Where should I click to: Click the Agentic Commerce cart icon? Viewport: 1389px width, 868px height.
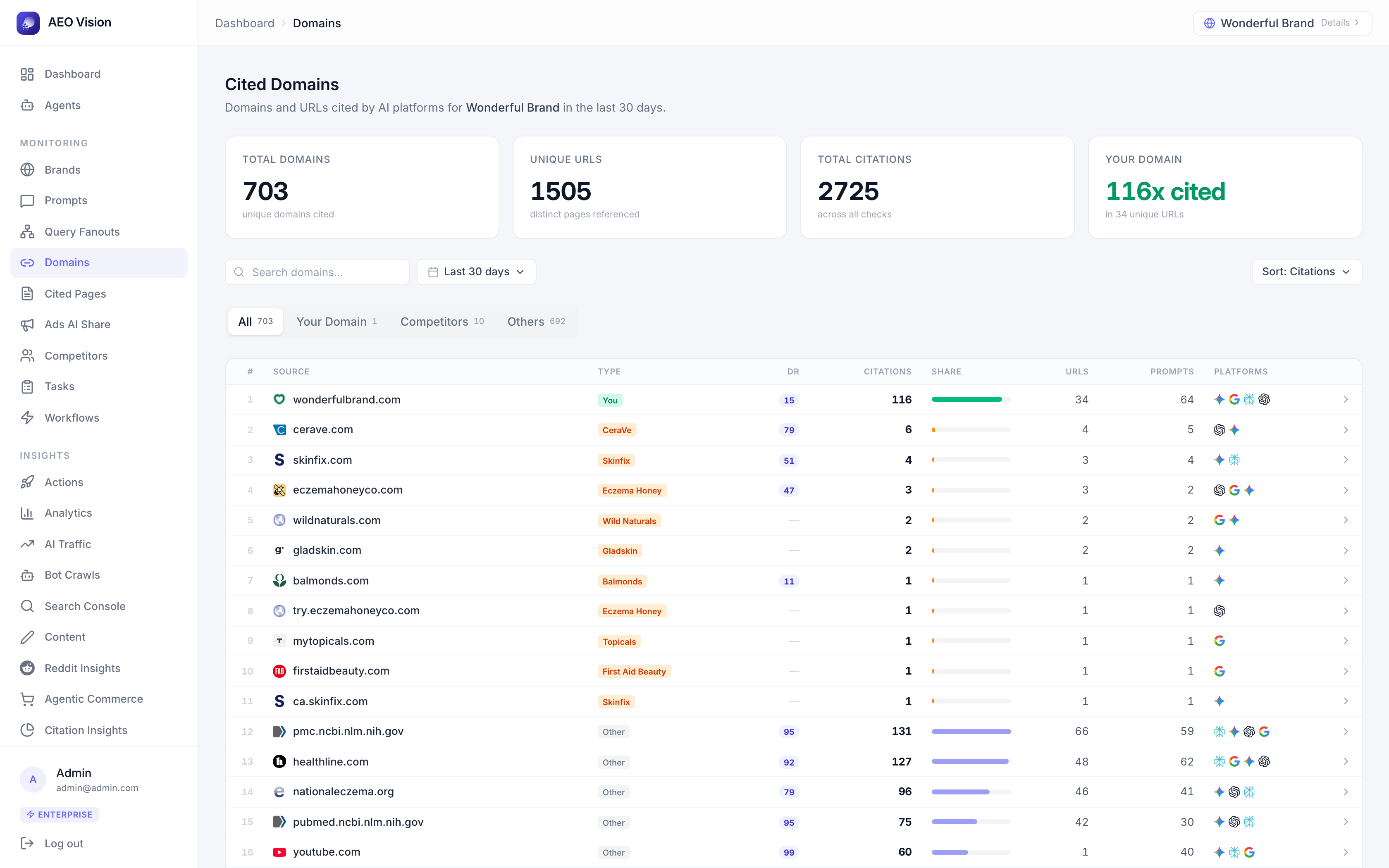[x=27, y=699]
